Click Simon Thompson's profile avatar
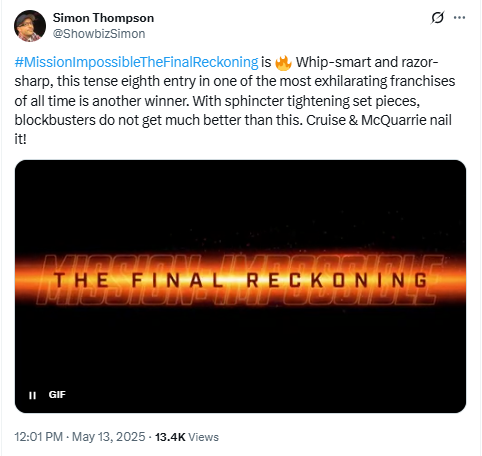 30,26
